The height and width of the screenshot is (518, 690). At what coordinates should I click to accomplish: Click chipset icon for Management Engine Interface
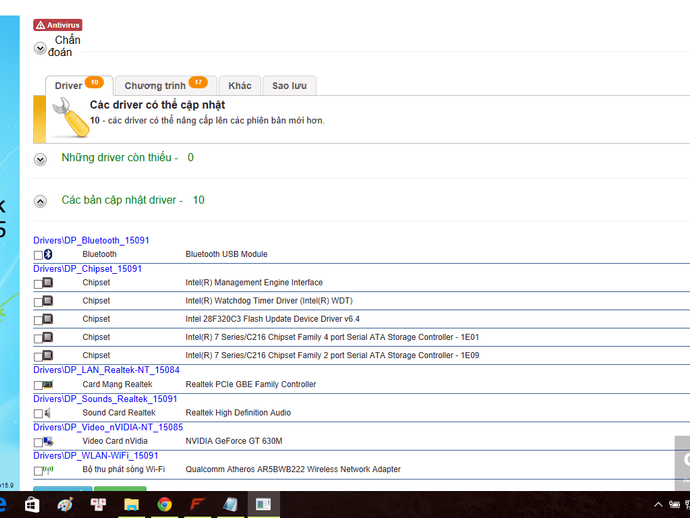(x=48, y=282)
